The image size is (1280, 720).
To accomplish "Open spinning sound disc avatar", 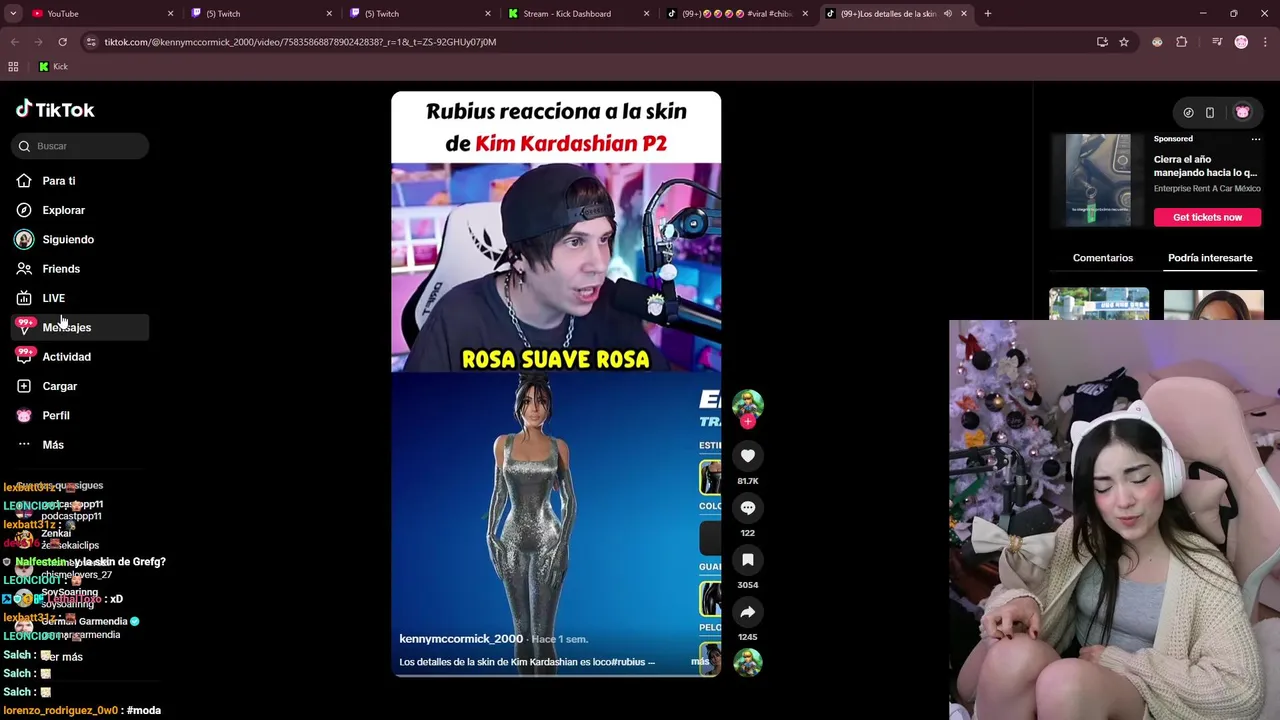I will pos(747,662).
